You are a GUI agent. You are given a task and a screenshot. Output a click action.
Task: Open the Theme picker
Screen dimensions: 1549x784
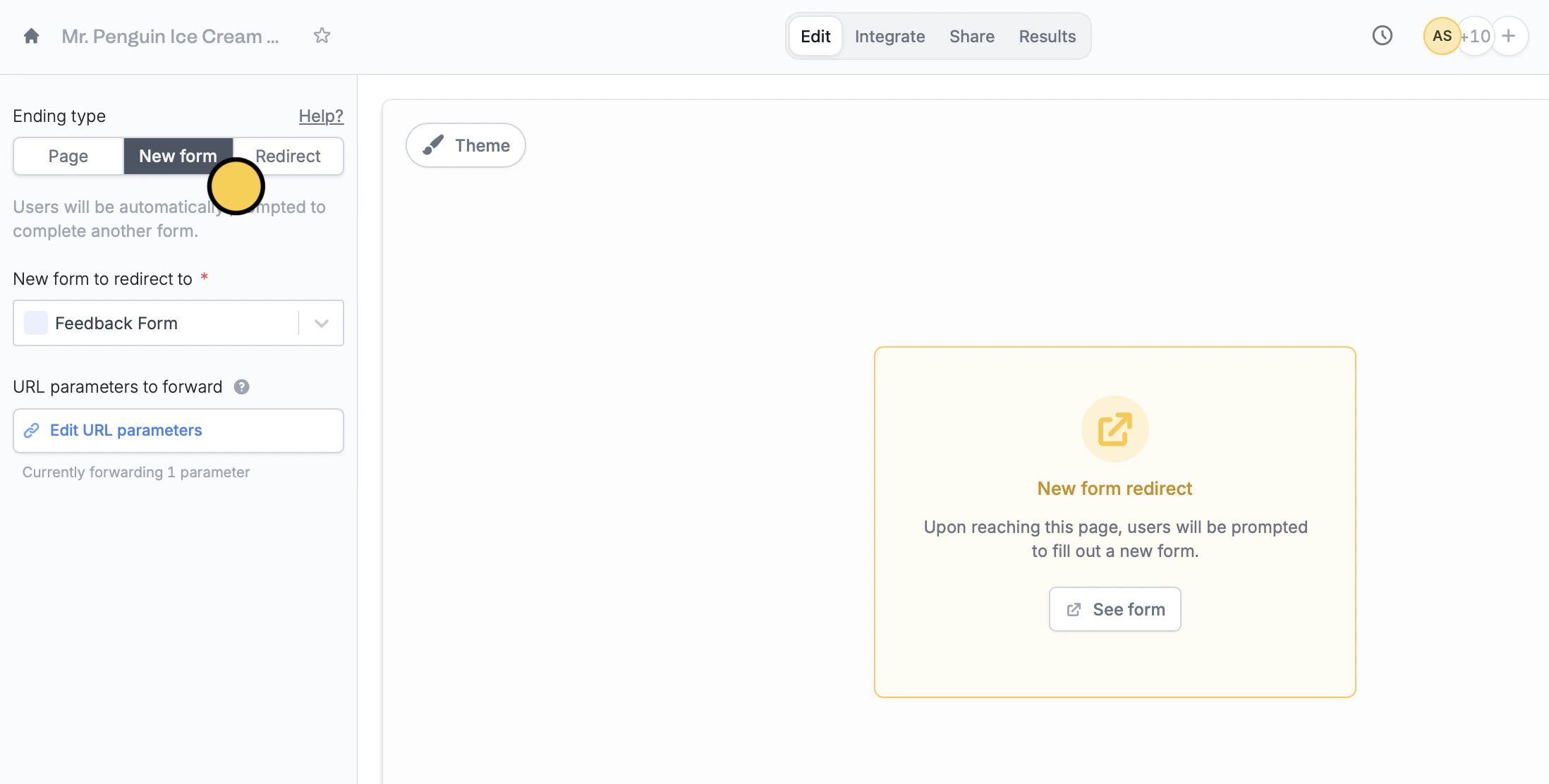(466, 145)
